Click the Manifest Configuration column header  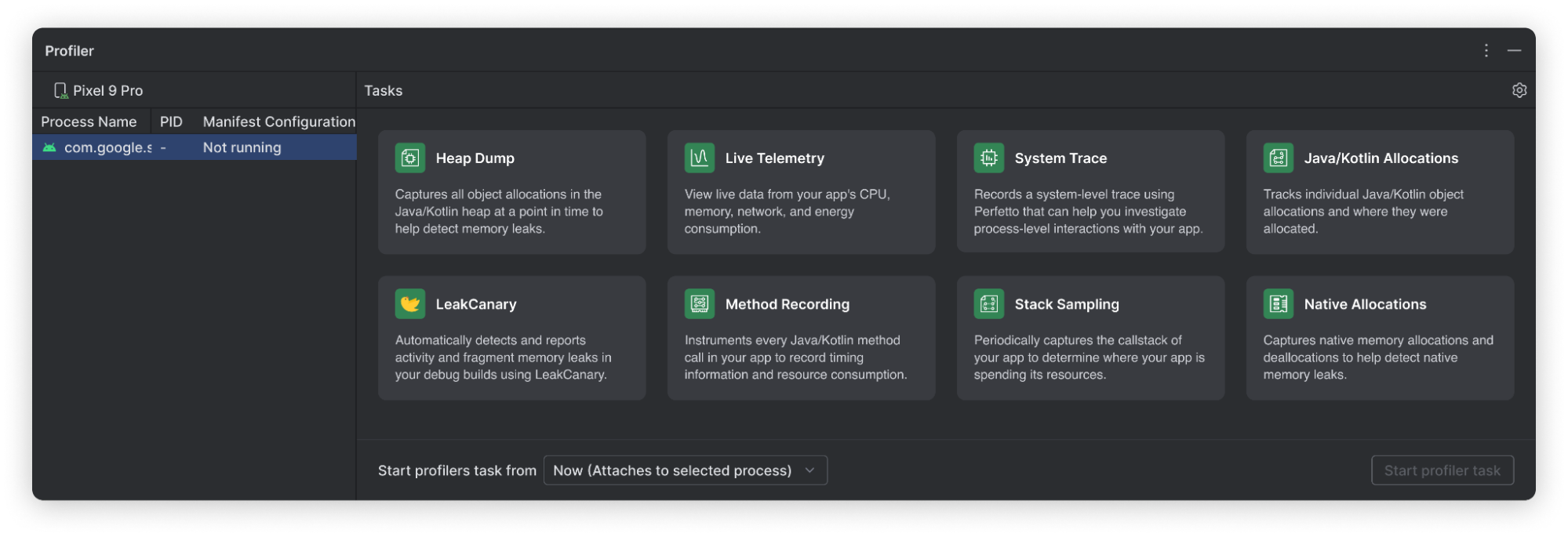click(x=279, y=122)
